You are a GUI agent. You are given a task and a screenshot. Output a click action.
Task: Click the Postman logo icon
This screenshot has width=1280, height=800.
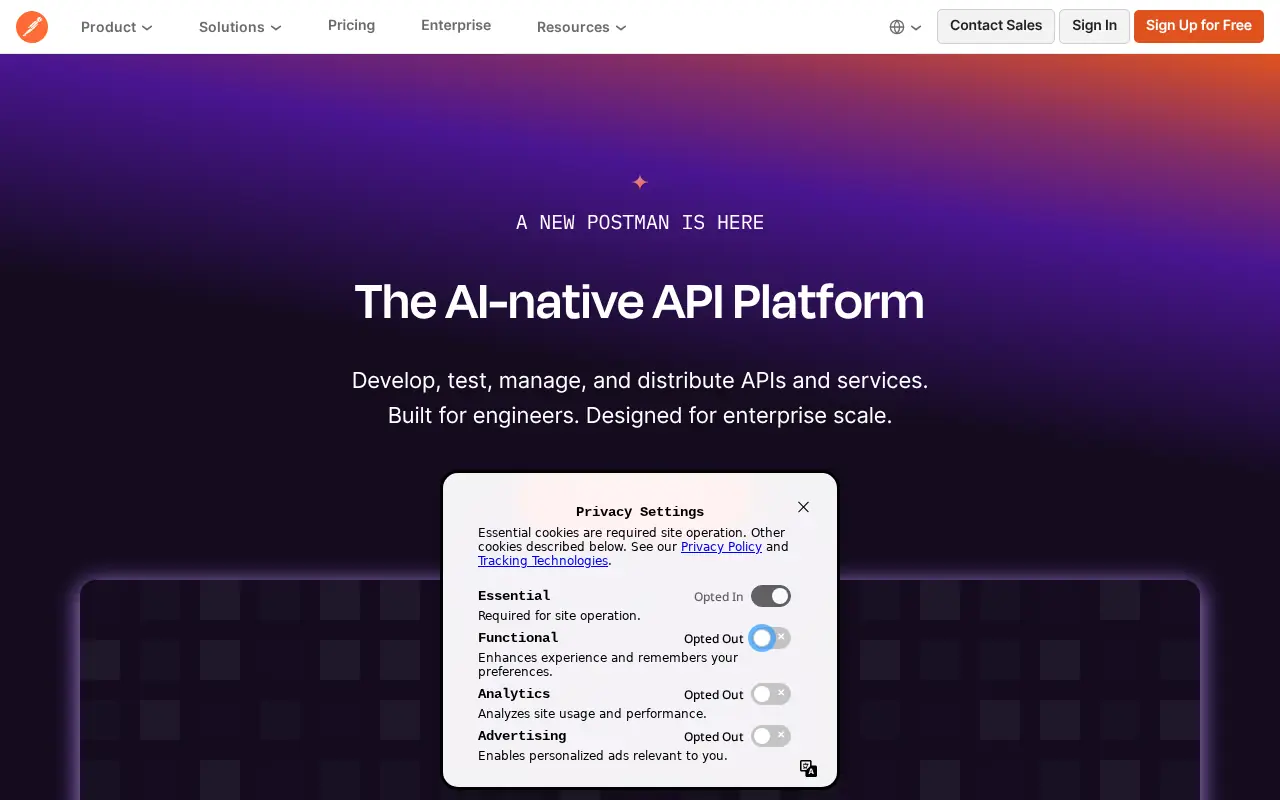pyautogui.click(x=32, y=27)
